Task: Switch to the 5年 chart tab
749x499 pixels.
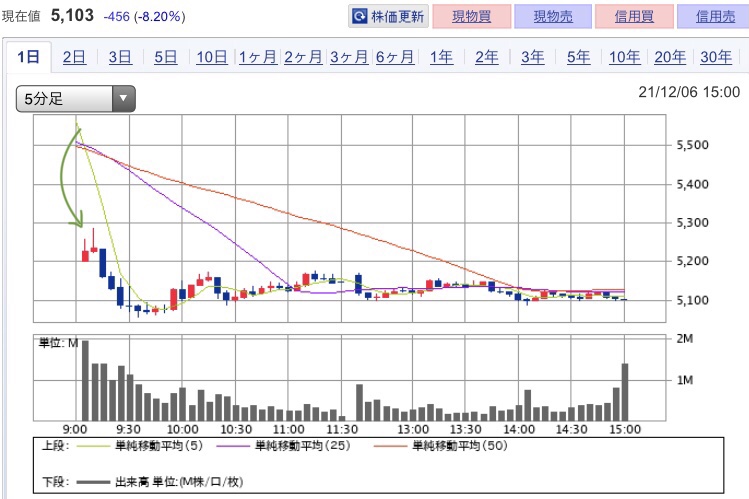Action: coord(578,57)
